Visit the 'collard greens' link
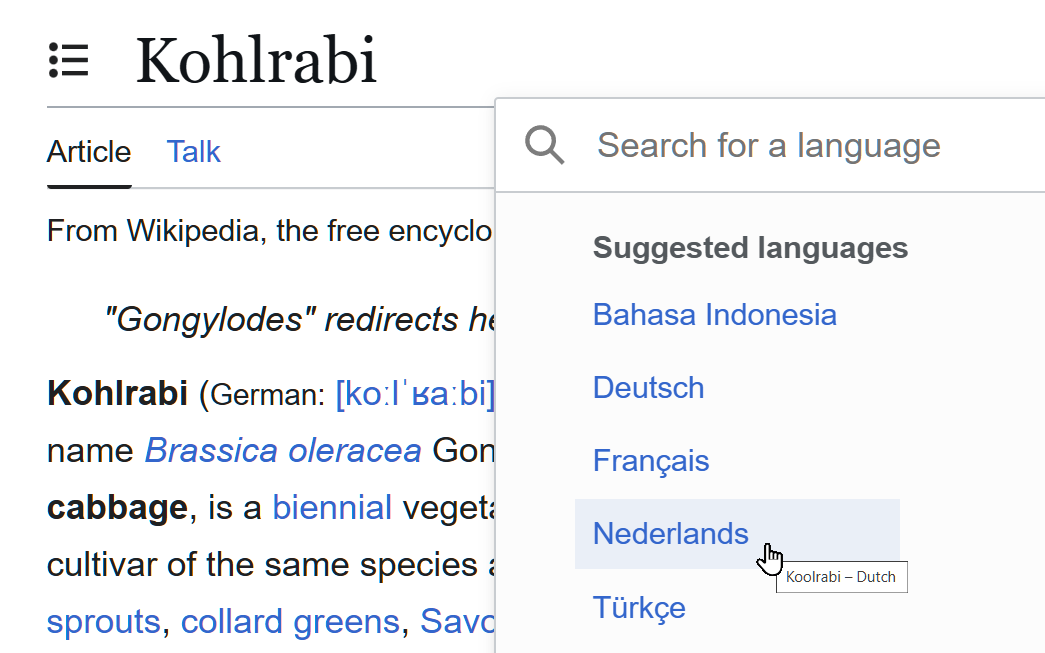The height and width of the screenshot is (653, 1045). (290, 622)
